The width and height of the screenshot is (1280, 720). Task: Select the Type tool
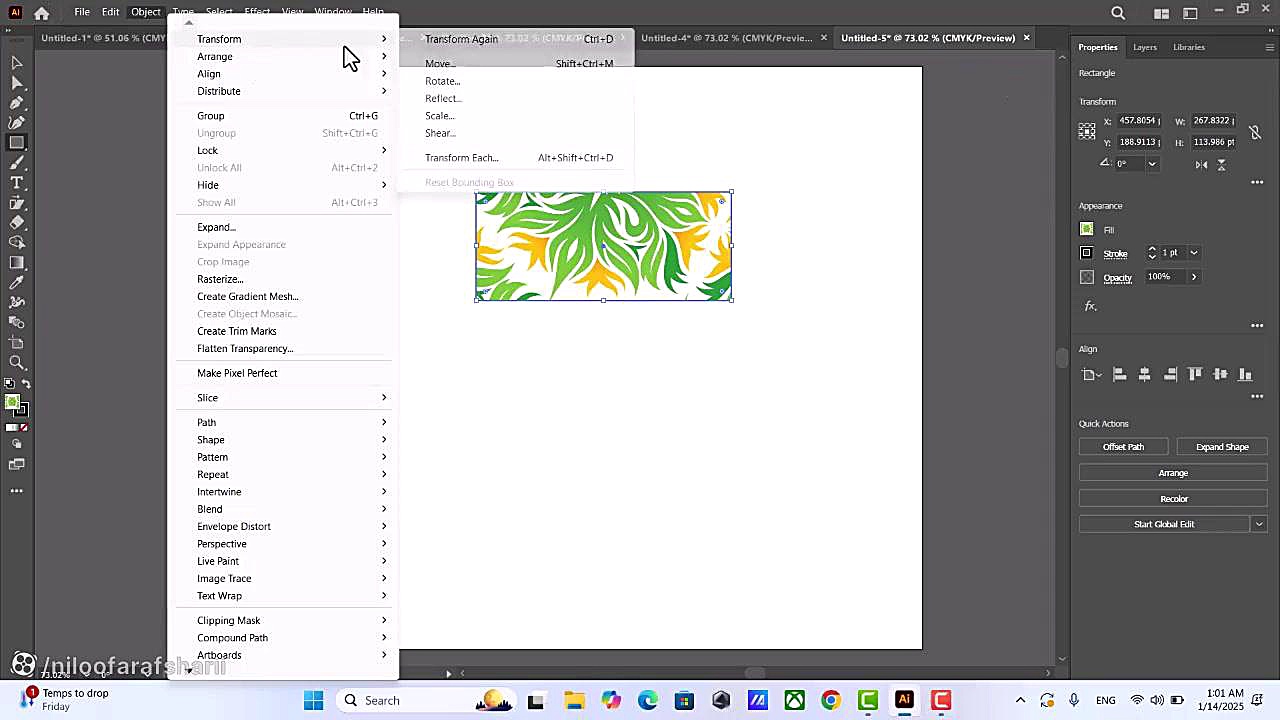pyautogui.click(x=17, y=183)
